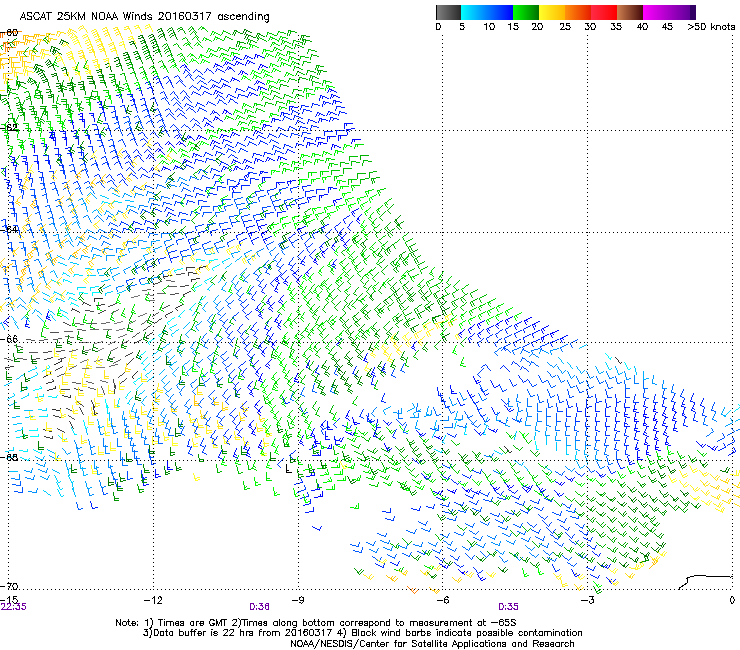This screenshot has height=650, width=740.
Task: Click the cyan 5-10 knots legend swatch
Action: pos(473,12)
